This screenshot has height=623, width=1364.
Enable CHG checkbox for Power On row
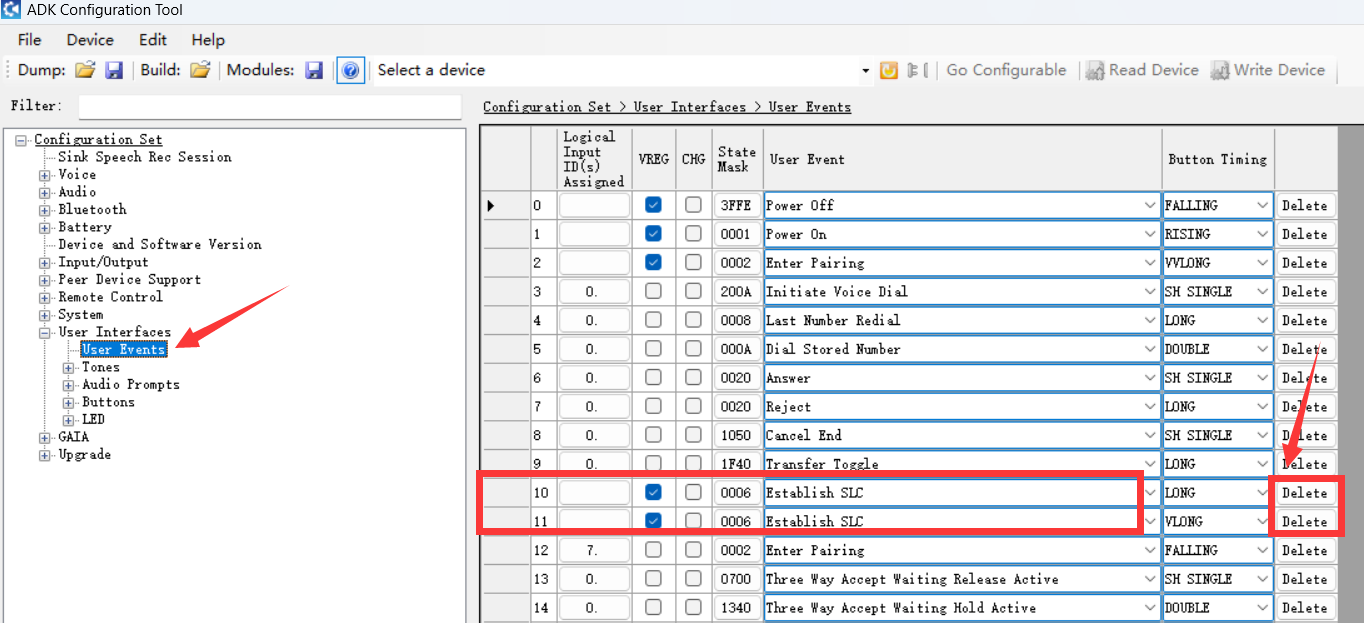[693, 234]
